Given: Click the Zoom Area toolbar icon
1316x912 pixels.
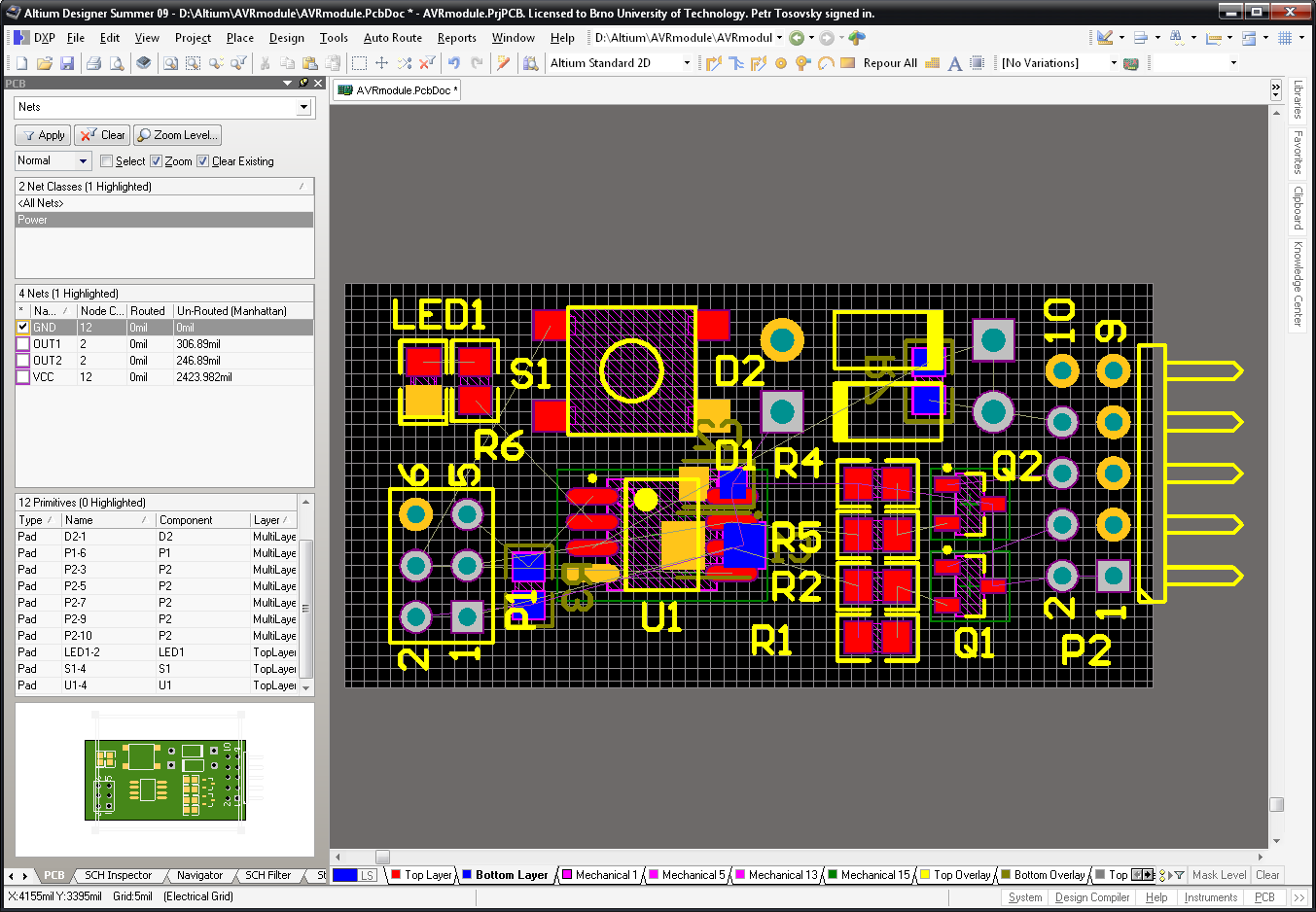Looking at the screenshot, I should (193, 63).
